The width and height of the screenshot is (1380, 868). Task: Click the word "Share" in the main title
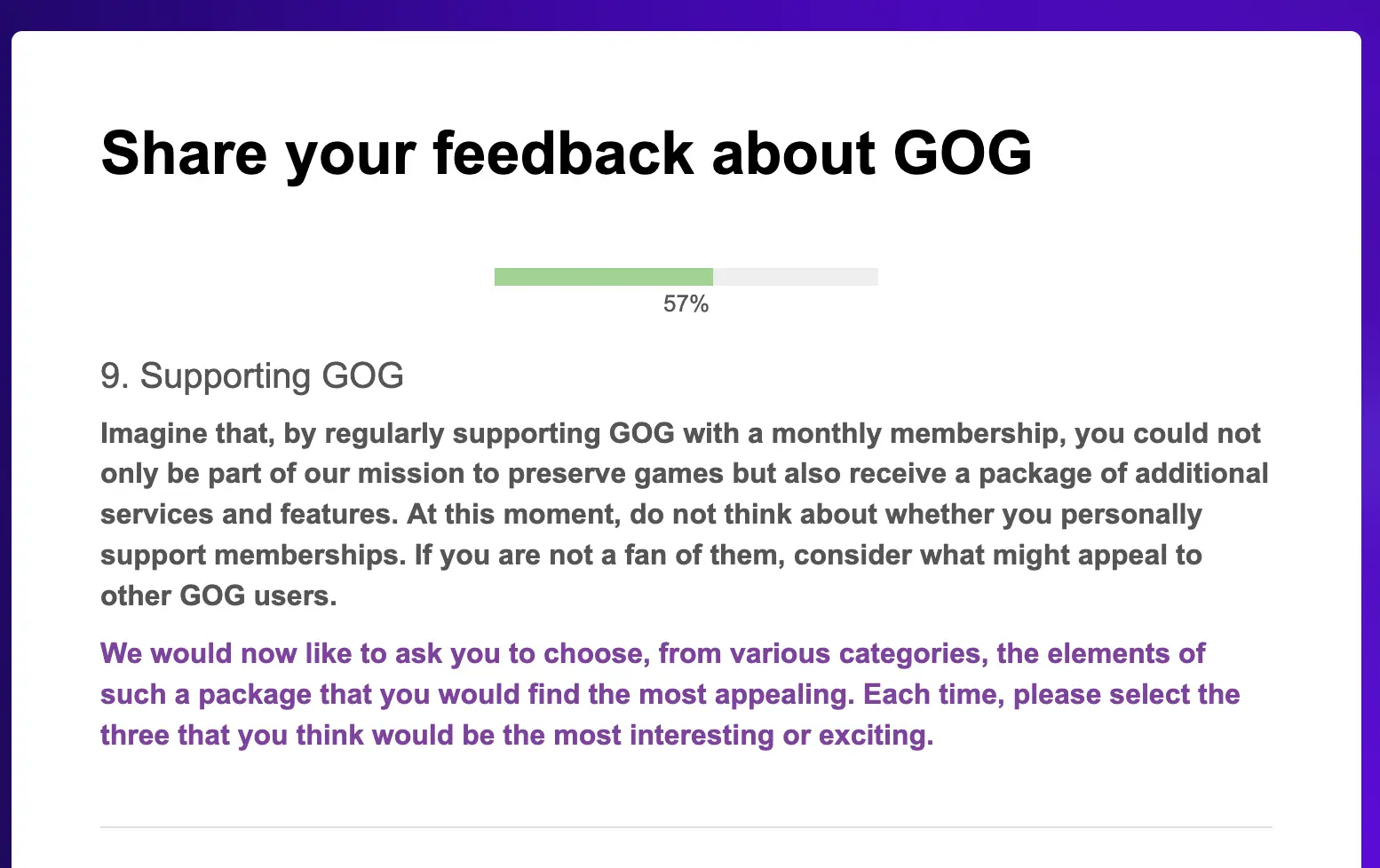(x=184, y=153)
